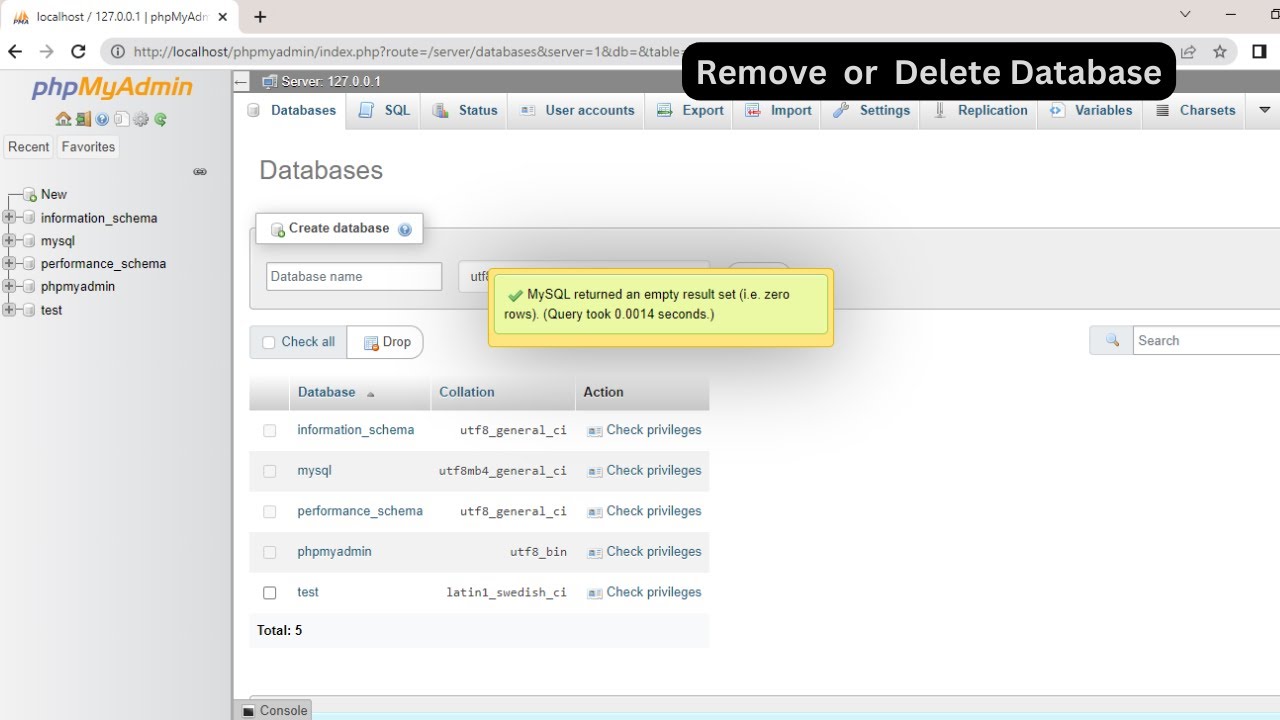Bookmark this page with star icon
The height and width of the screenshot is (720, 1280).
(x=1220, y=52)
